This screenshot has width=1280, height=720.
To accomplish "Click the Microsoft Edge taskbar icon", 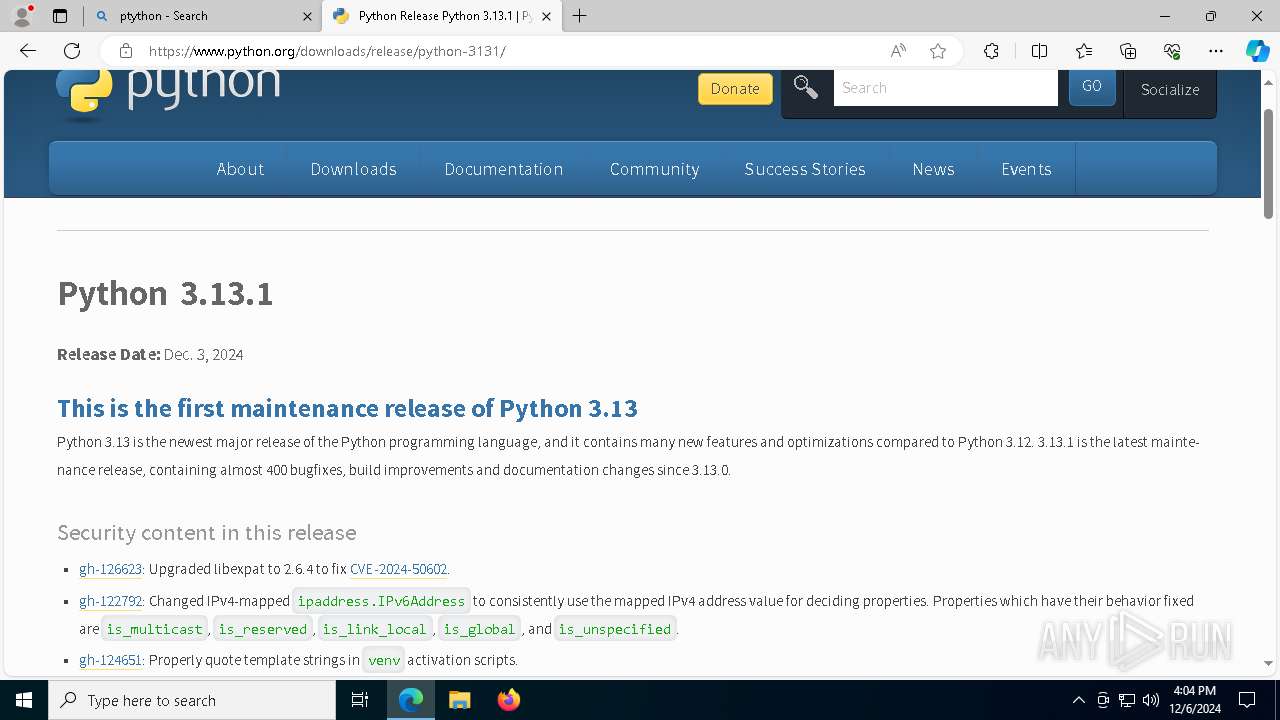I will (x=411, y=700).
